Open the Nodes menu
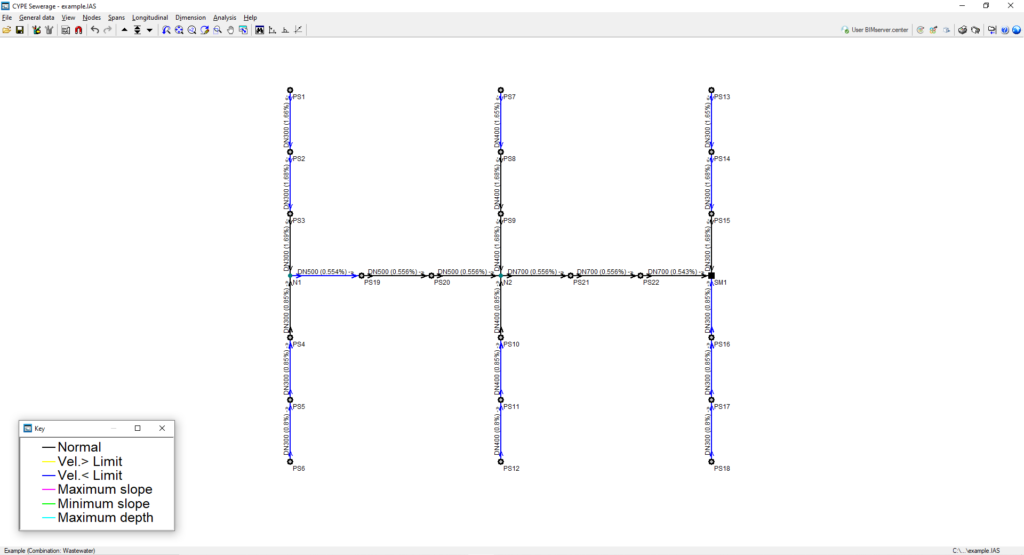Image resolution: width=1024 pixels, height=555 pixels. click(91, 18)
